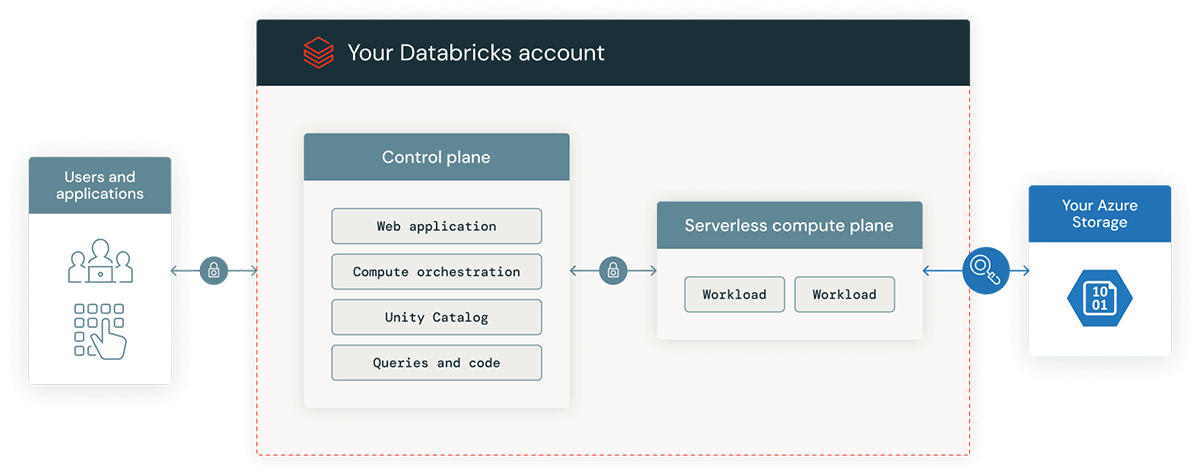Click the arrow entering the Control plane from the left

coord(246,270)
